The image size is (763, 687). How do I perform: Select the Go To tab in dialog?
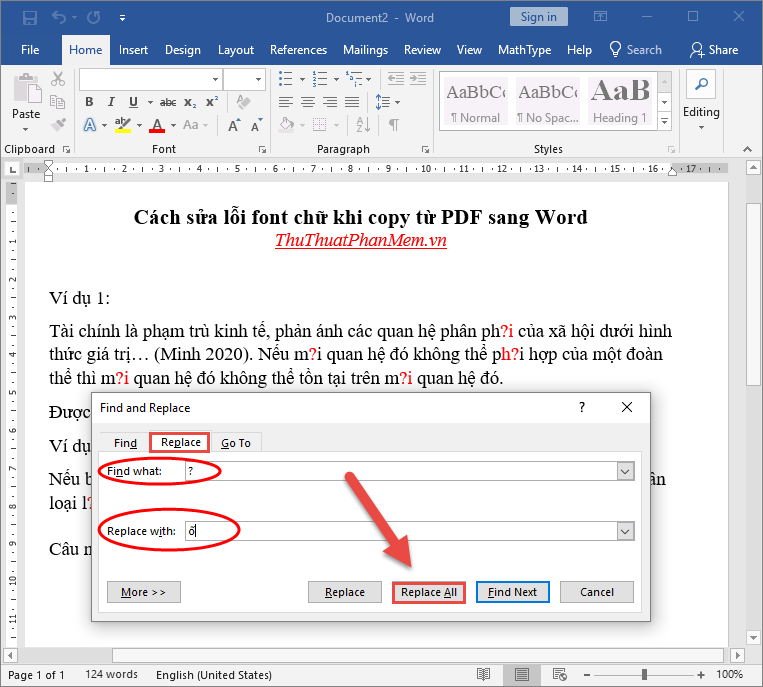(236, 443)
